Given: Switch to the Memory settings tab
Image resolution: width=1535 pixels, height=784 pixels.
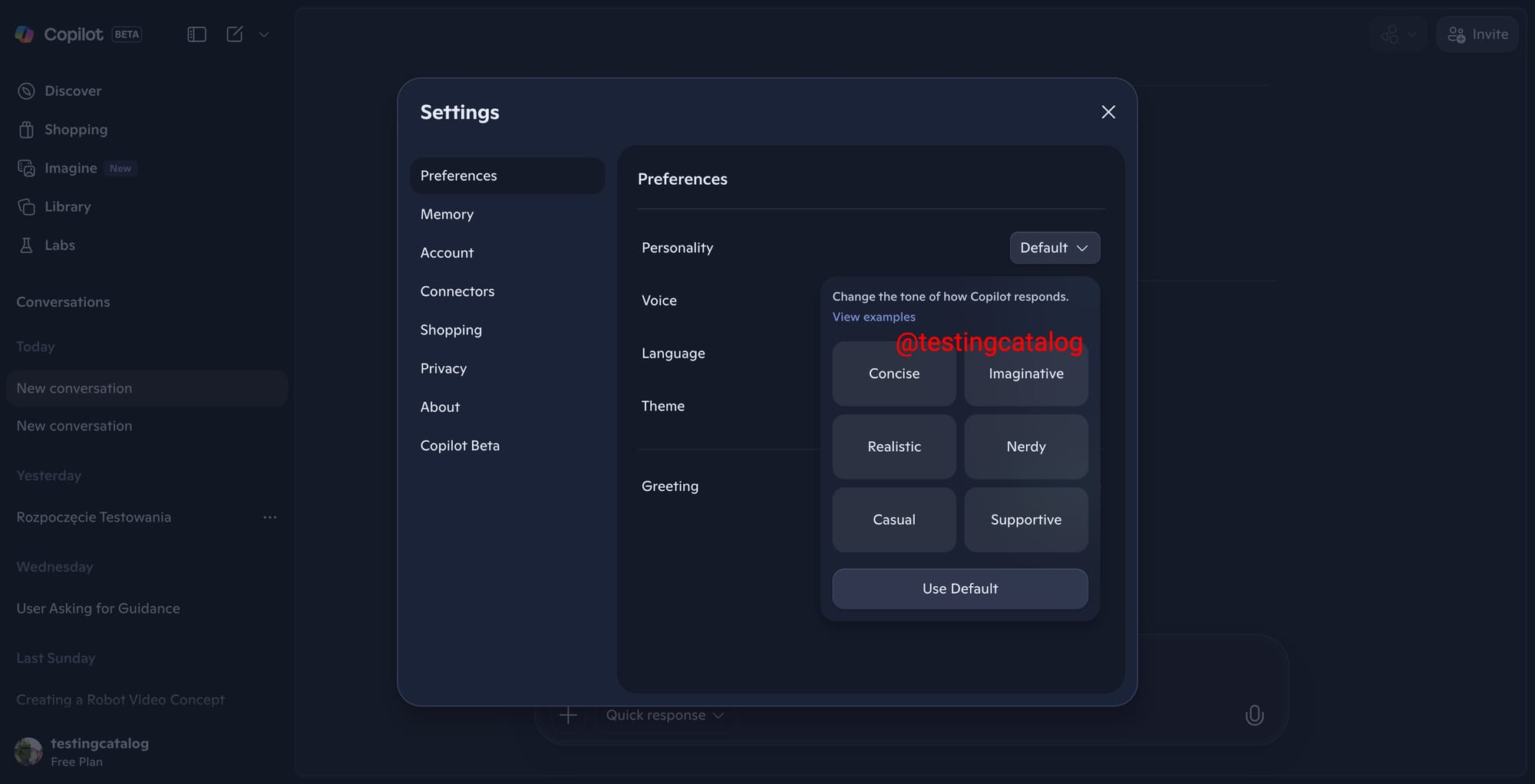Looking at the screenshot, I should (x=447, y=214).
